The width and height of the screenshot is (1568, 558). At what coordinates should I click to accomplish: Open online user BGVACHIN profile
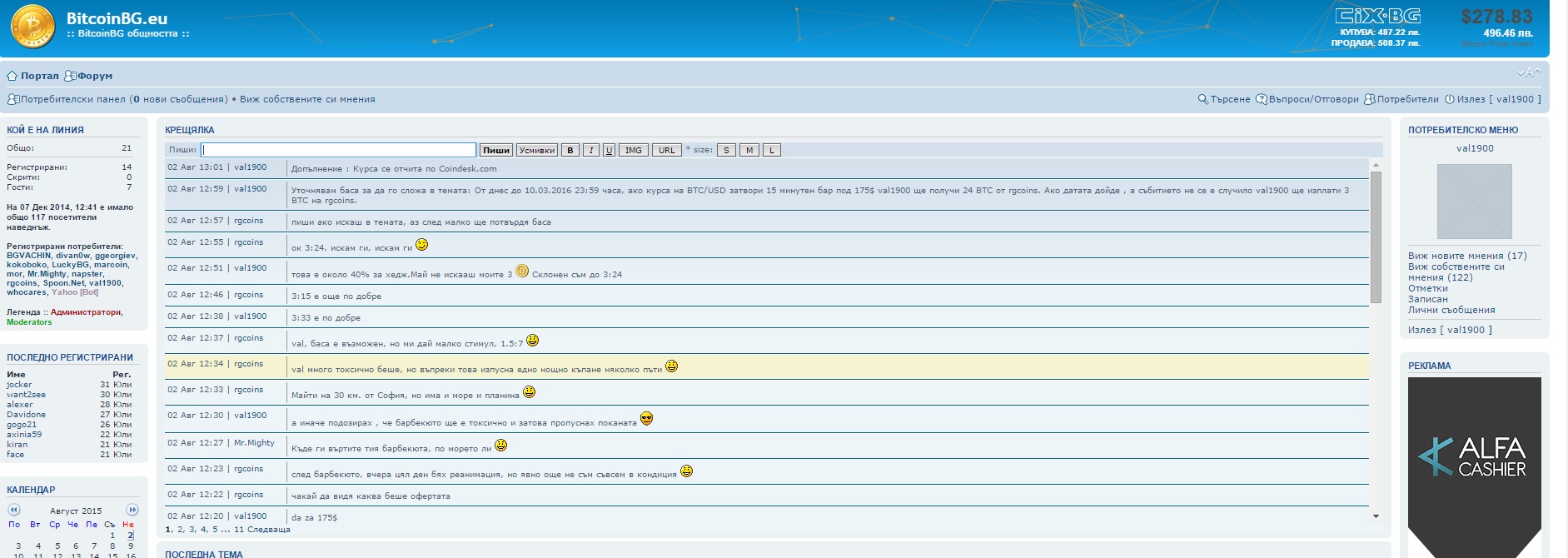click(x=29, y=256)
